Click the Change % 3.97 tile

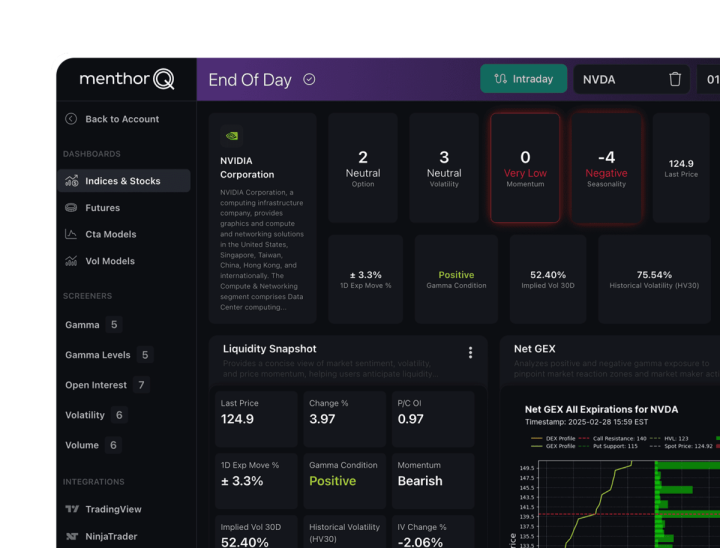tap(344, 419)
